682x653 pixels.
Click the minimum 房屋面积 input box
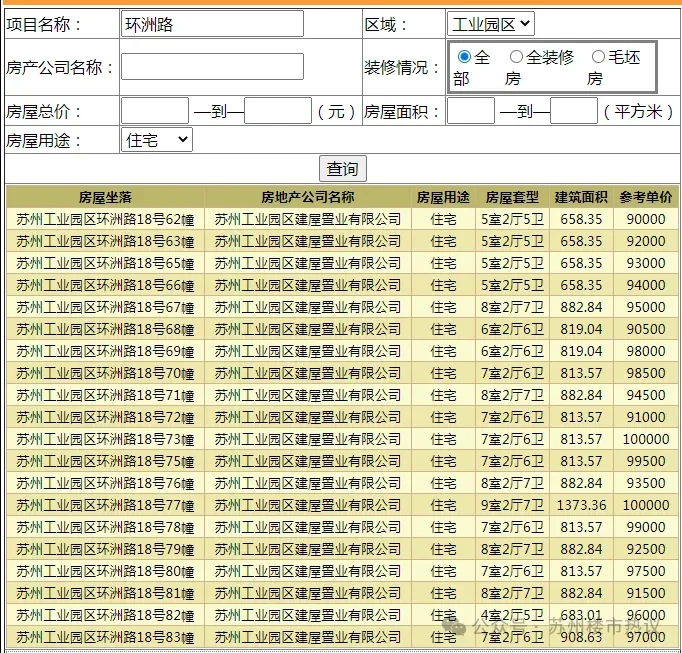[471, 111]
